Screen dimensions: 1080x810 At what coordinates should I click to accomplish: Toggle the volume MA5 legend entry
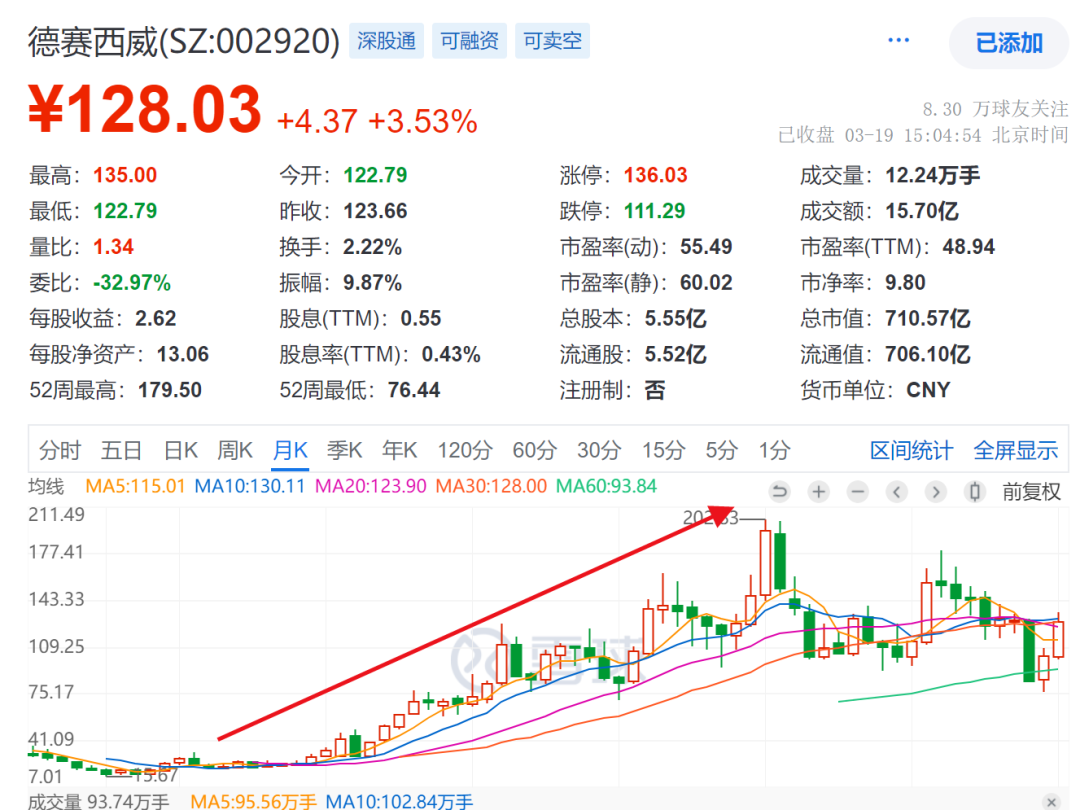(x=252, y=801)
